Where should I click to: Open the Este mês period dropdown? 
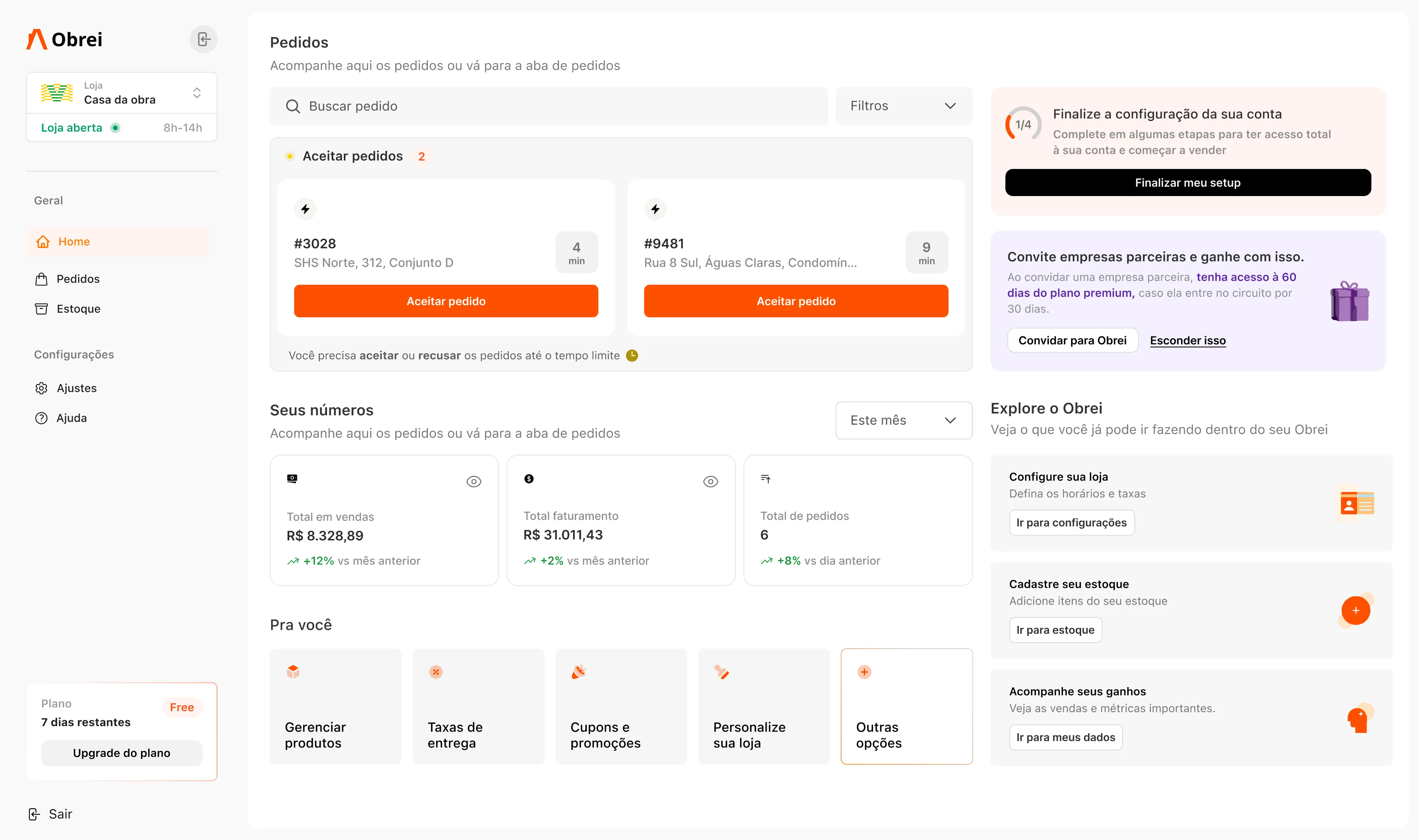(904, 420)
